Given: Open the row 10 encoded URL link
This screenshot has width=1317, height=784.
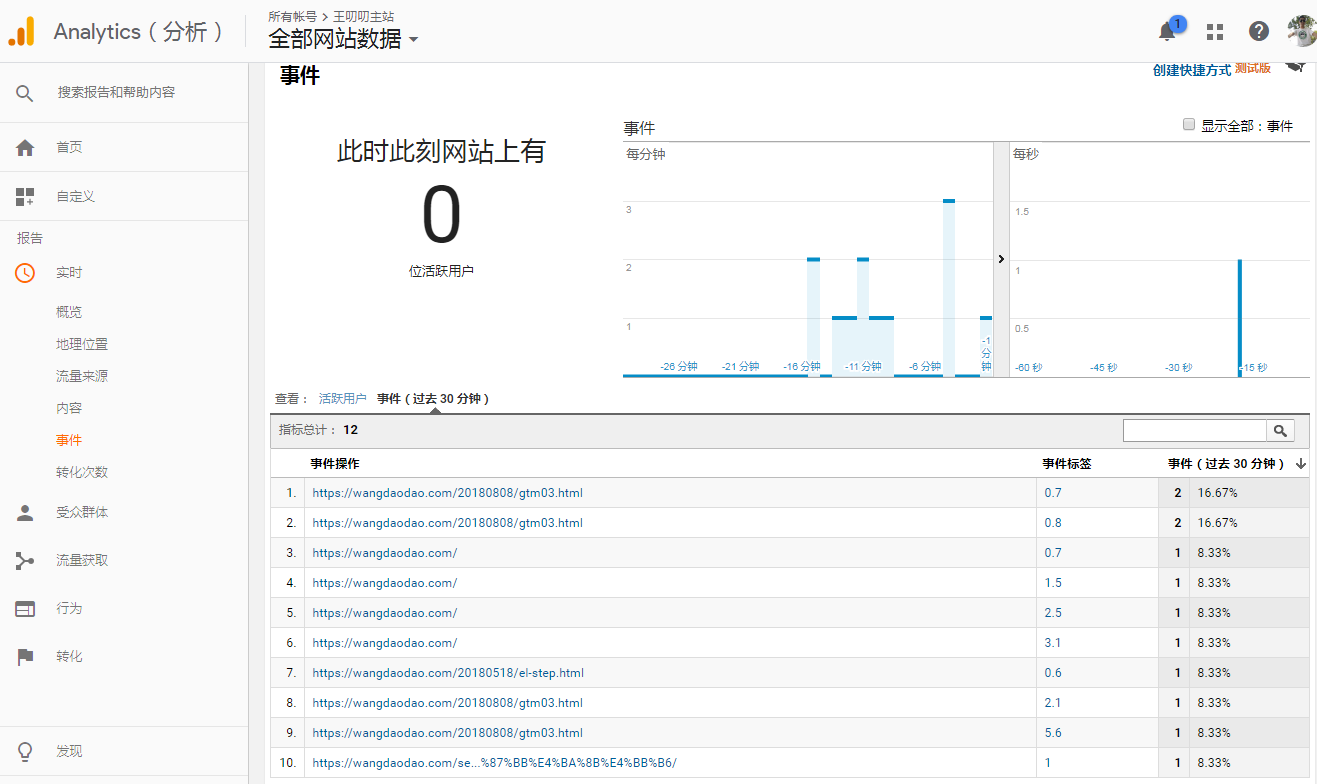Looking at the screenshot, I should point(494,763).
